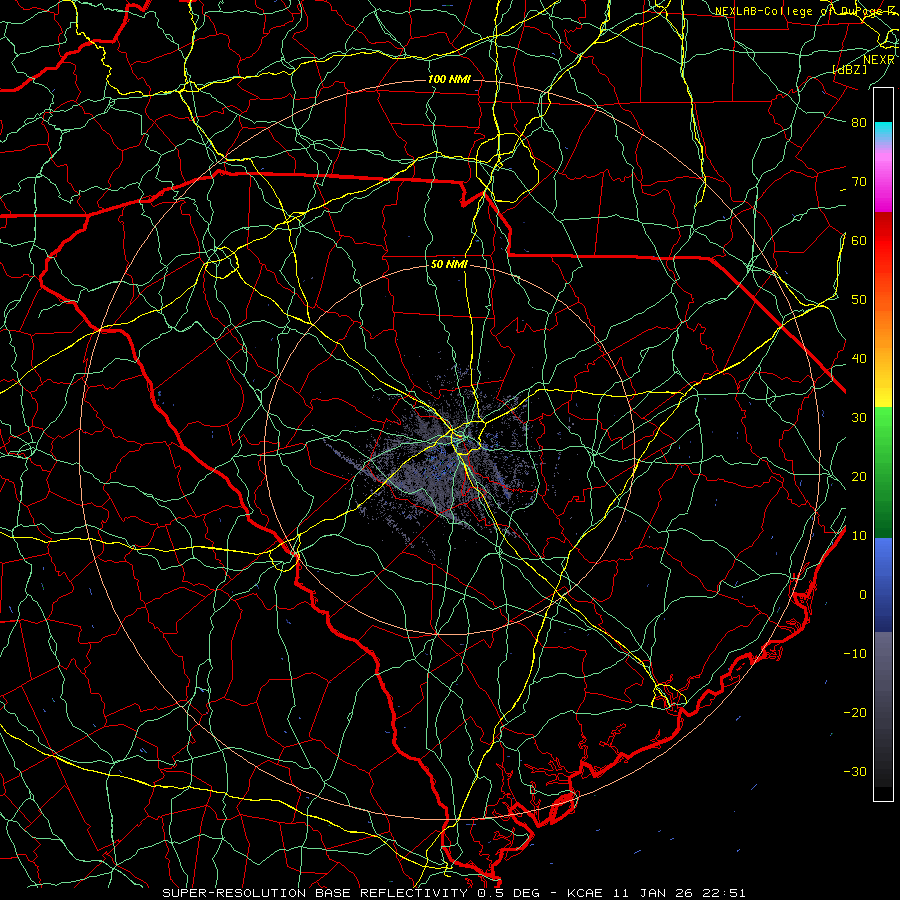Click the Super-Resolution Base Reflectivity caption
This screenshot has height=900, width=900.
(x=454, y=893)
